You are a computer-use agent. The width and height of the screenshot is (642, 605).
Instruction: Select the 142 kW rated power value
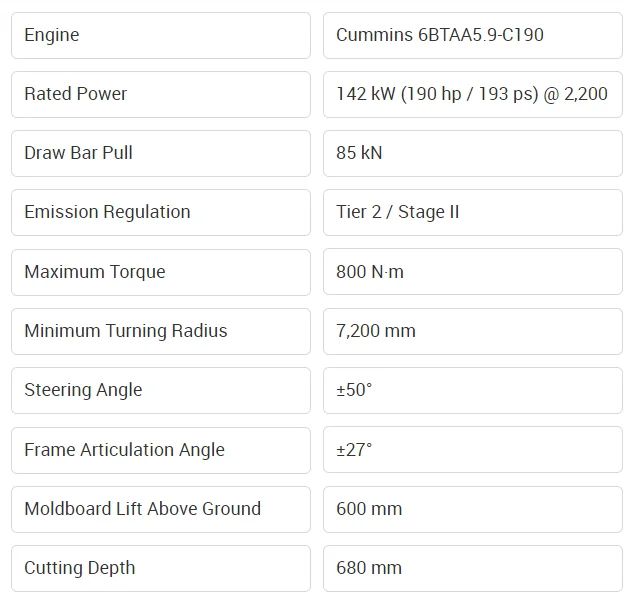pyautogui.click(x=472, y=94)
